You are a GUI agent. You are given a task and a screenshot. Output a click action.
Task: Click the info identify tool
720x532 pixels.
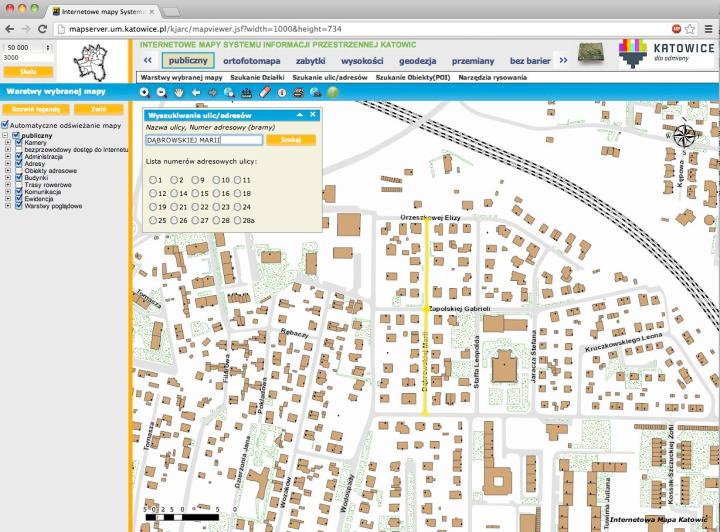pyautogui.click(x=281, y=92)
